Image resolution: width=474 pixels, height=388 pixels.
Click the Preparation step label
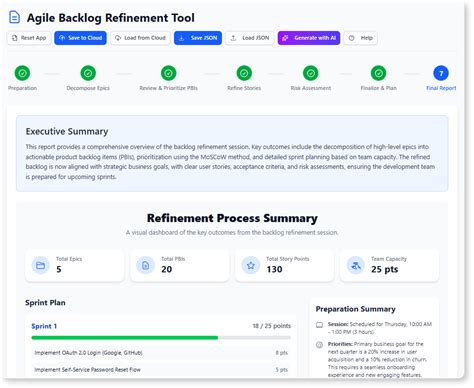[22, 88]
